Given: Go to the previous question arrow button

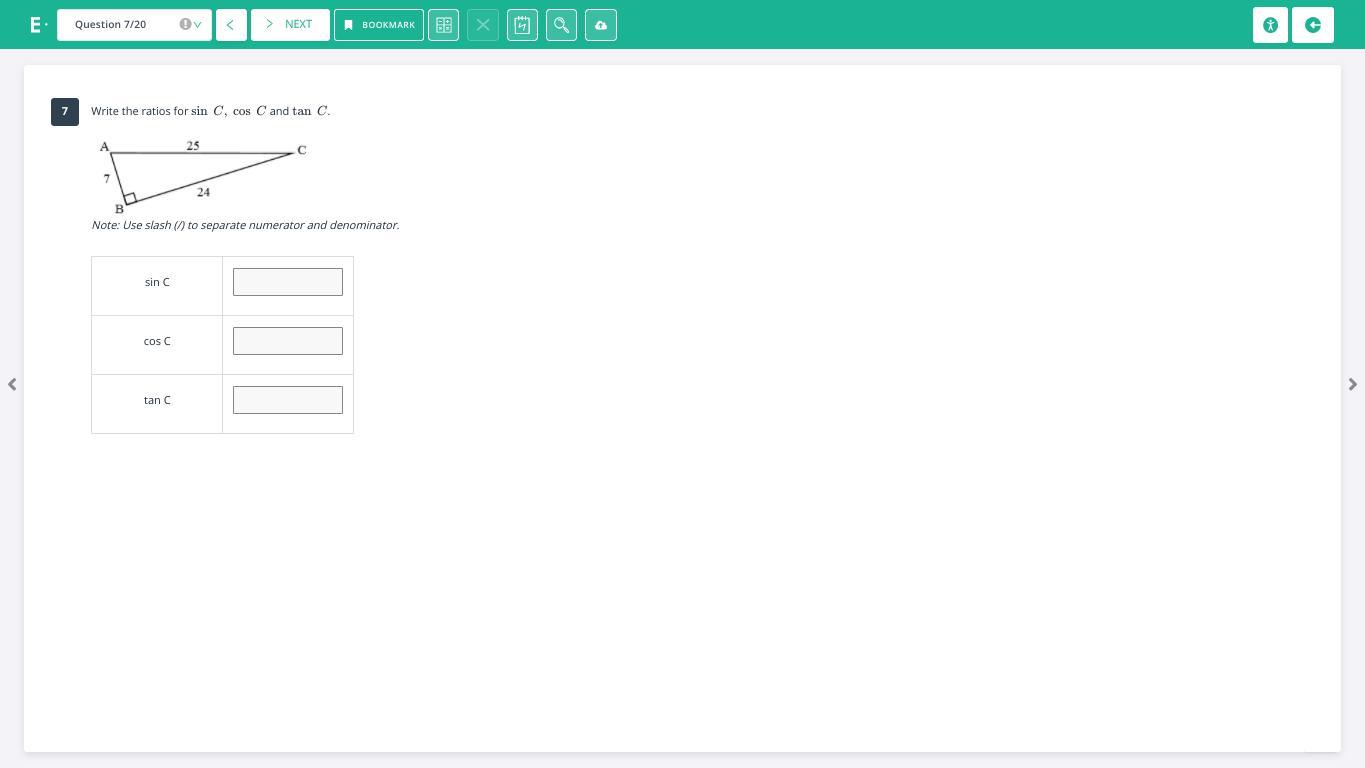Looking at the screenshot, I should coord(231,25).
